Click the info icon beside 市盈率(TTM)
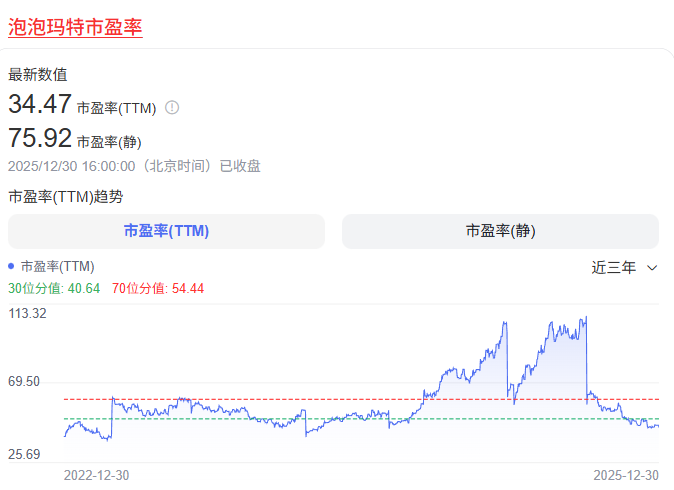The width and height of the screenshot is (674, 490). 172,107
